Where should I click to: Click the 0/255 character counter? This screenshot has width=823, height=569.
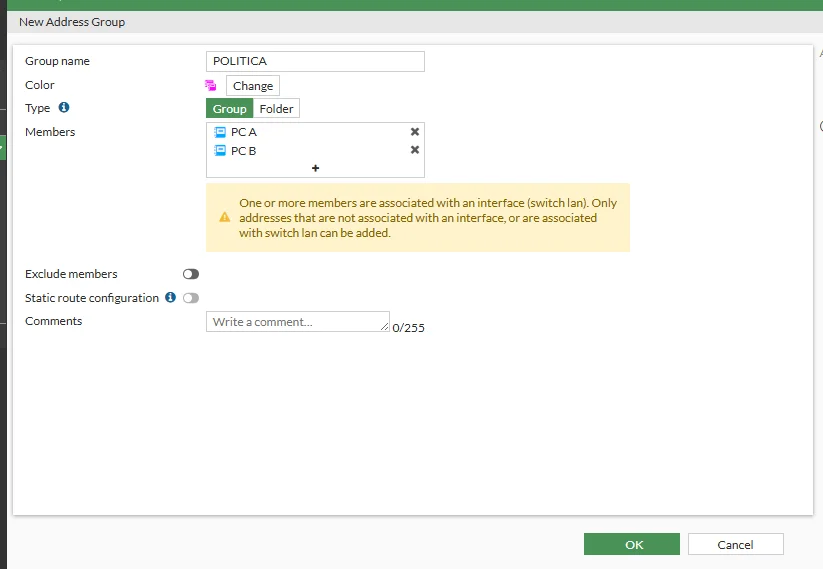pyautogui.click(x=408, y=328)
